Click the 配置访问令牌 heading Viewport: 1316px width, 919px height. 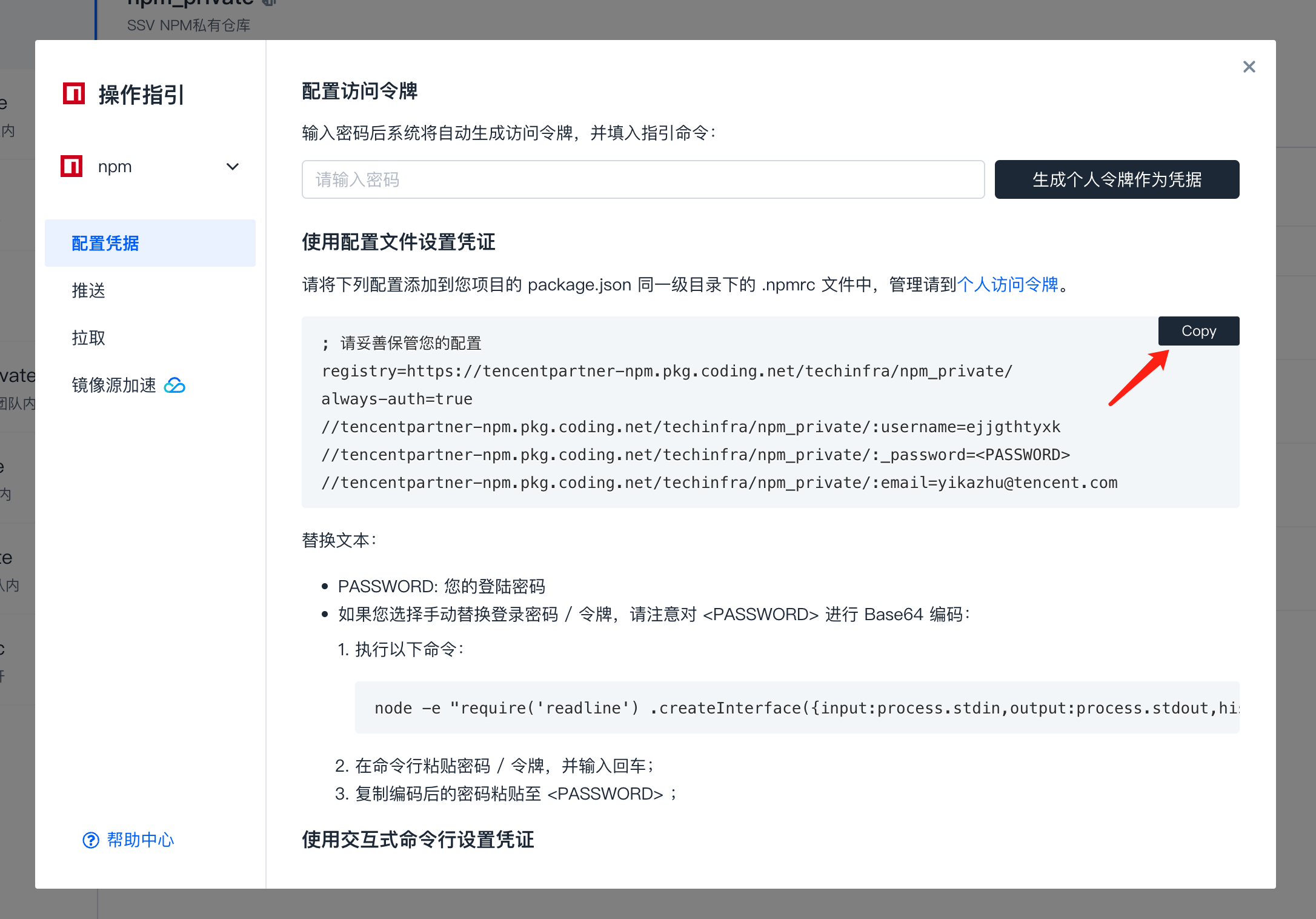coord(360,92)
